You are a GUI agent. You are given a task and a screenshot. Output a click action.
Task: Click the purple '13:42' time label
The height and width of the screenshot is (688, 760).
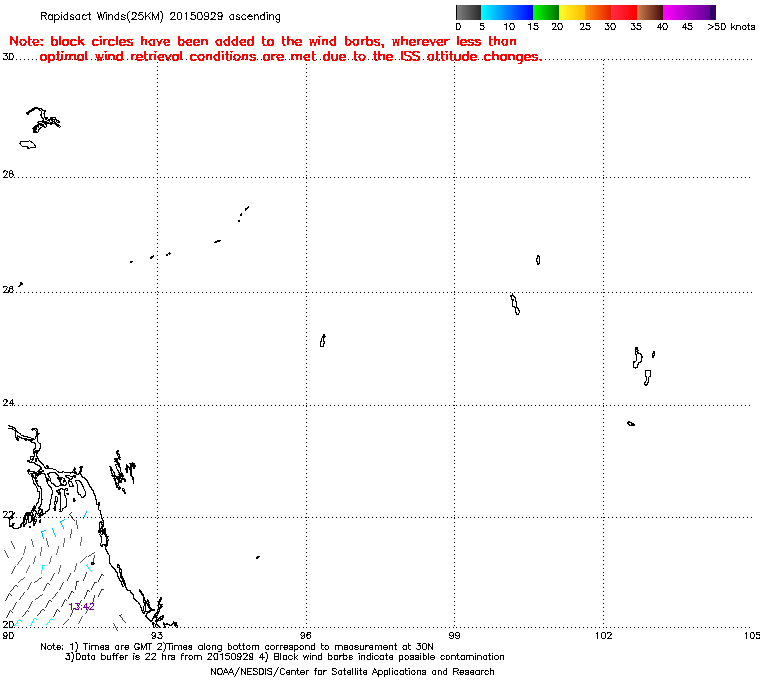[81, 607]
